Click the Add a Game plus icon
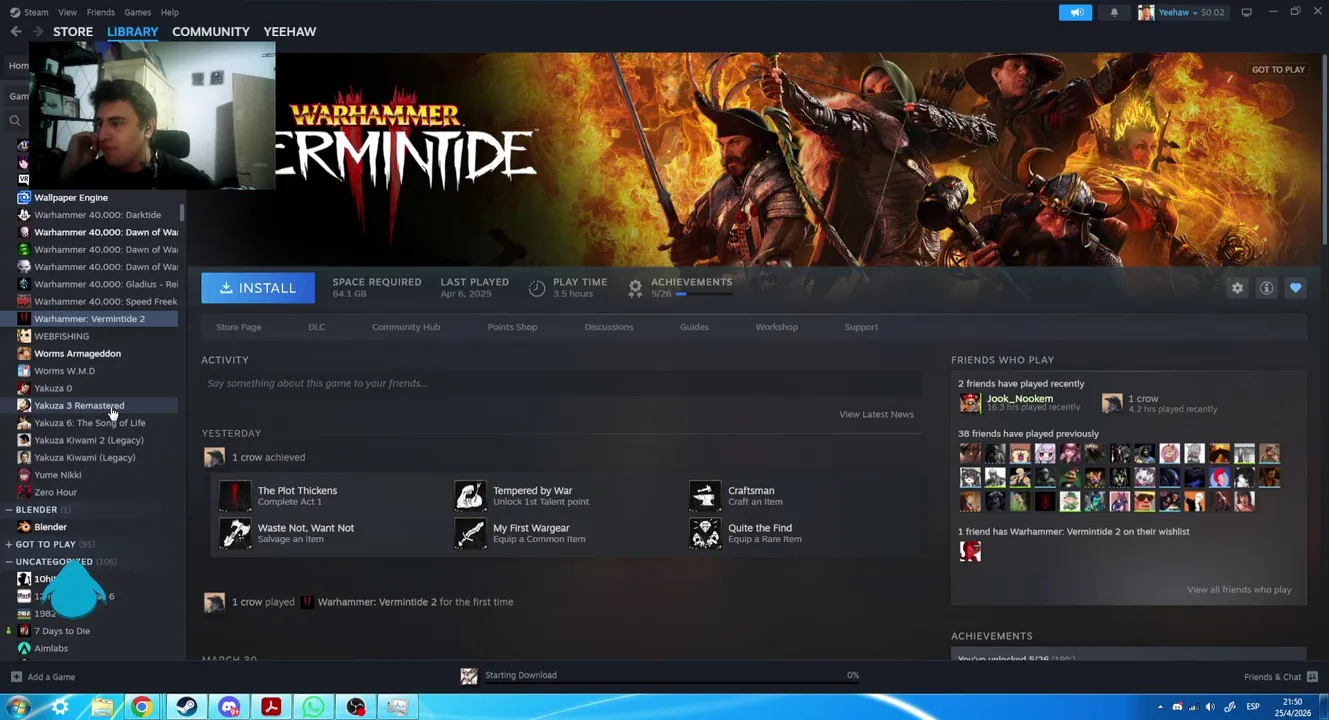Screen dimensions: 1329x720 (16, 677)
